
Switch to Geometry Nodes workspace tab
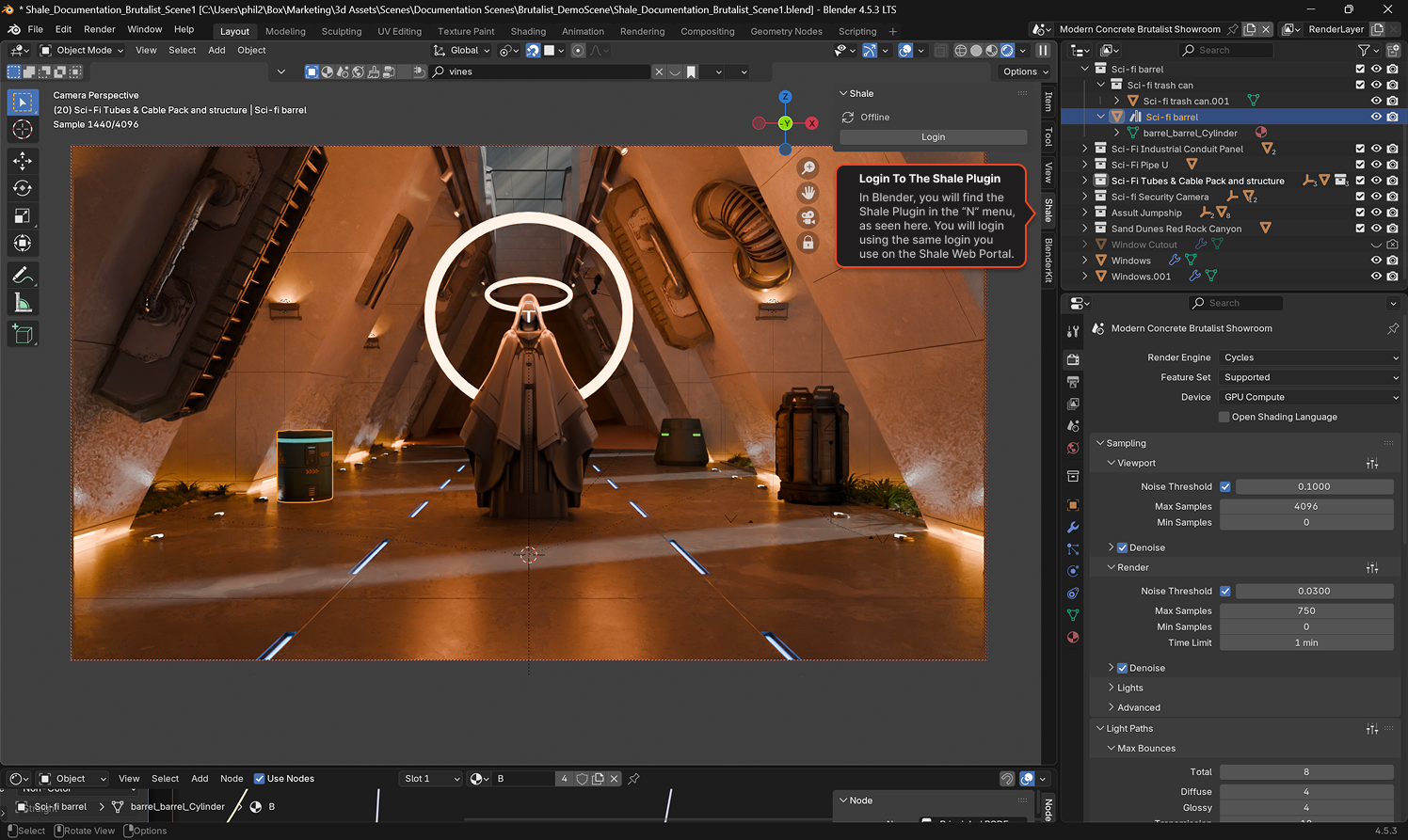[786, 31]
